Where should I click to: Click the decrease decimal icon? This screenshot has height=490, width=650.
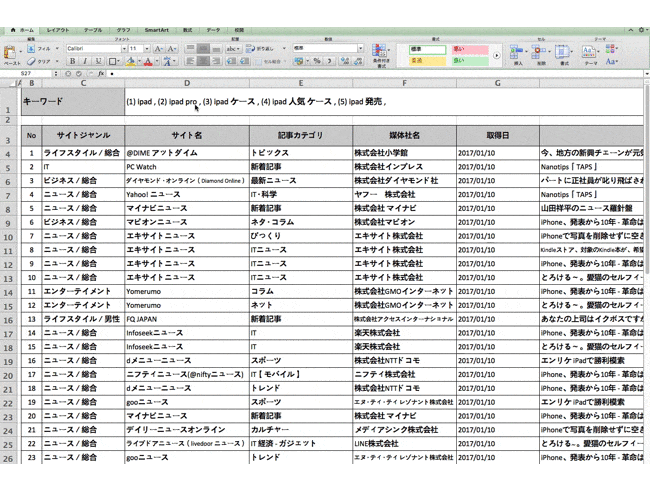tap(358, 61)
